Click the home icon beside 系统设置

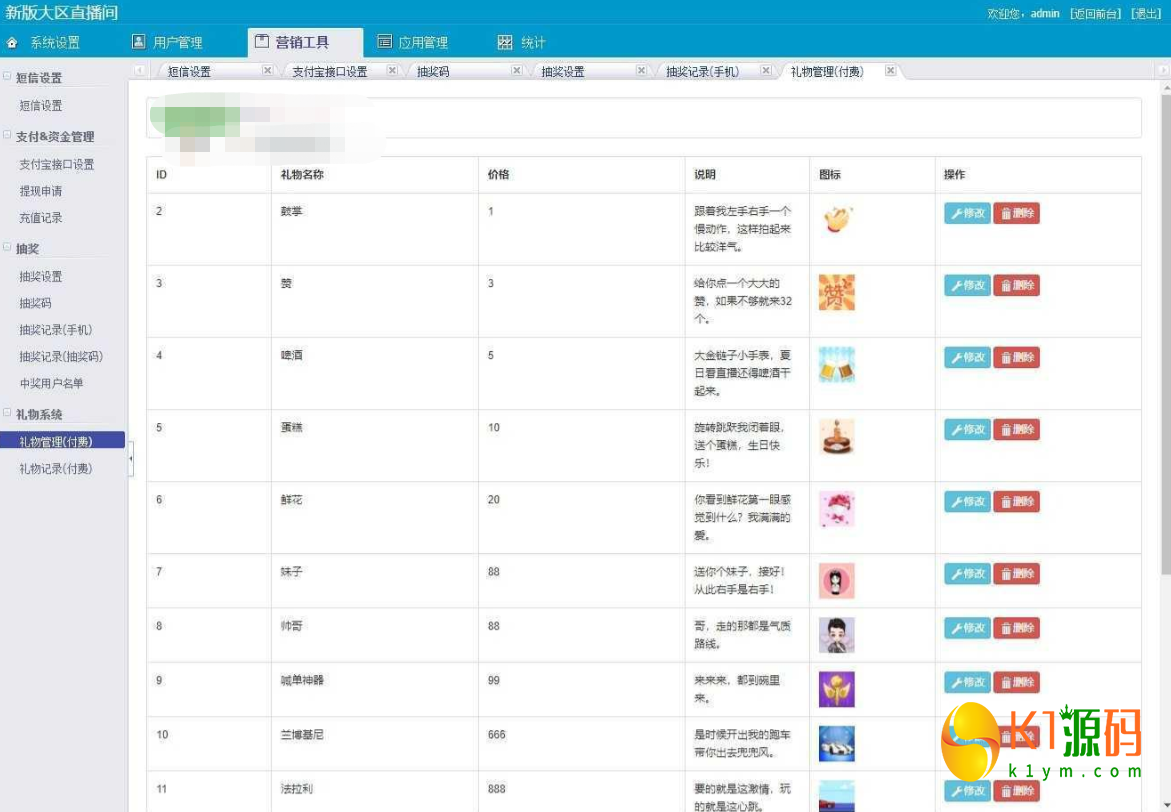[12, 43]
